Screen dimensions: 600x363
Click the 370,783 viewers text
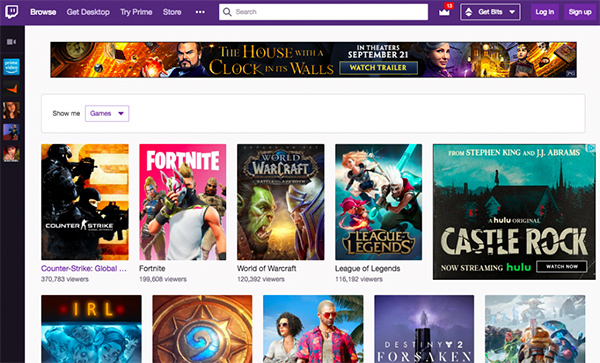point(65,279)
